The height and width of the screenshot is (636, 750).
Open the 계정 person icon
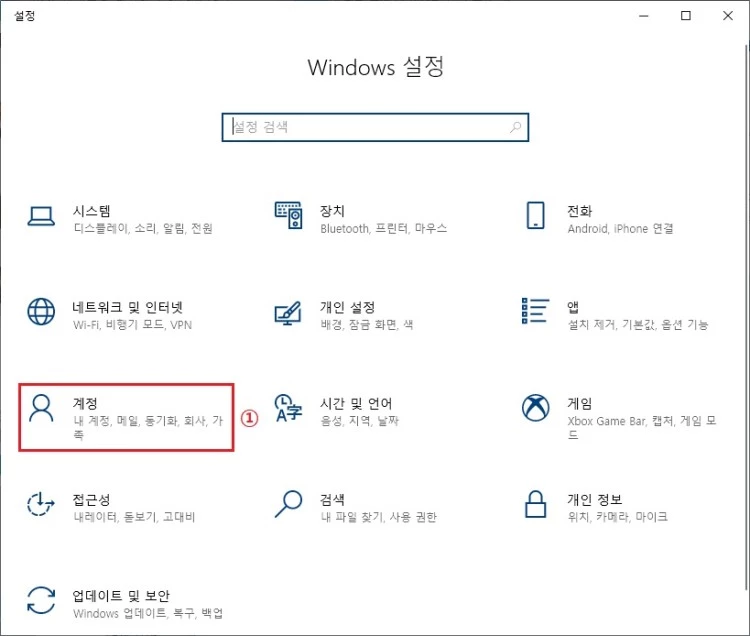41,408
